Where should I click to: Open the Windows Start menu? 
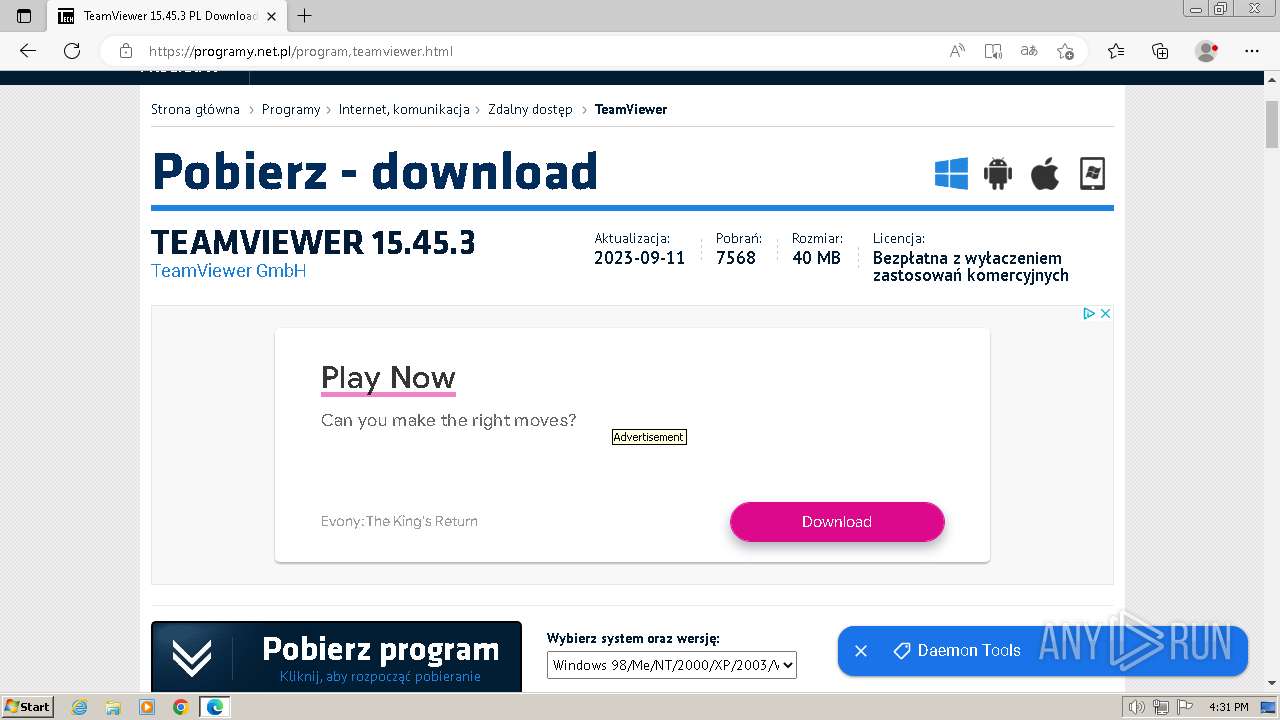pos(28,707)
